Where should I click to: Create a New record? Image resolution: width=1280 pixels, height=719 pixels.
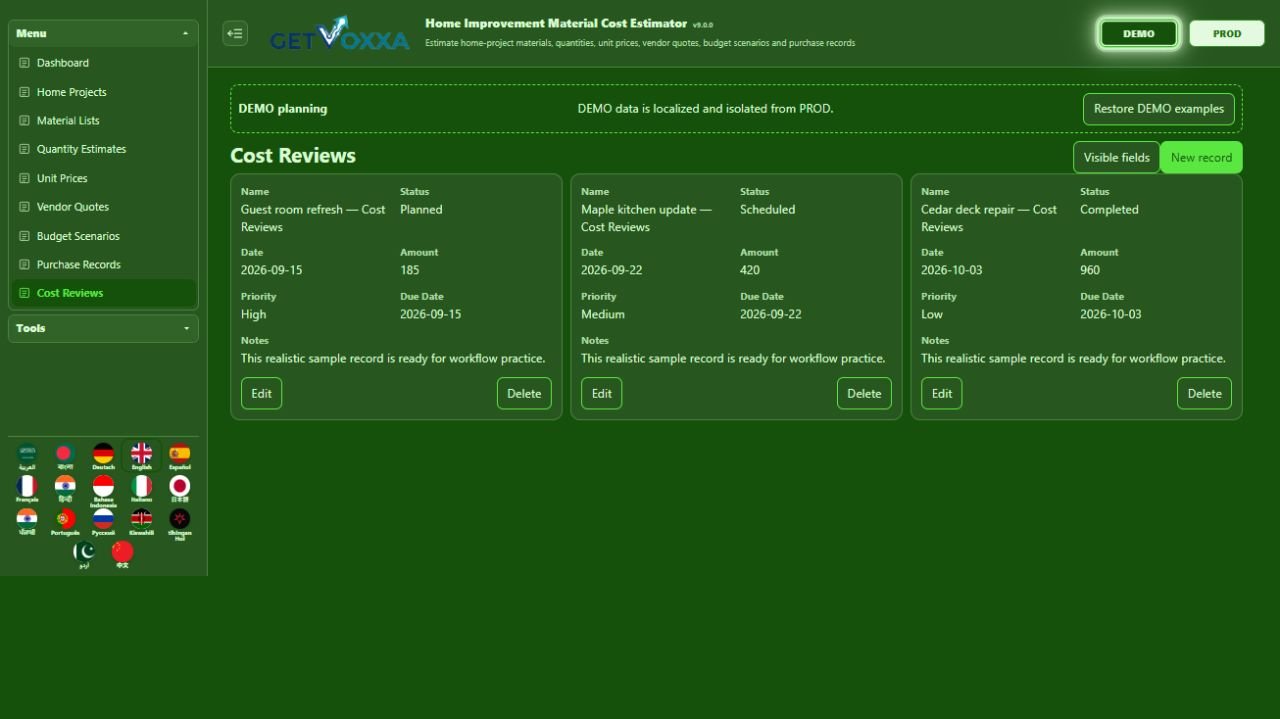pos(1201,157)
